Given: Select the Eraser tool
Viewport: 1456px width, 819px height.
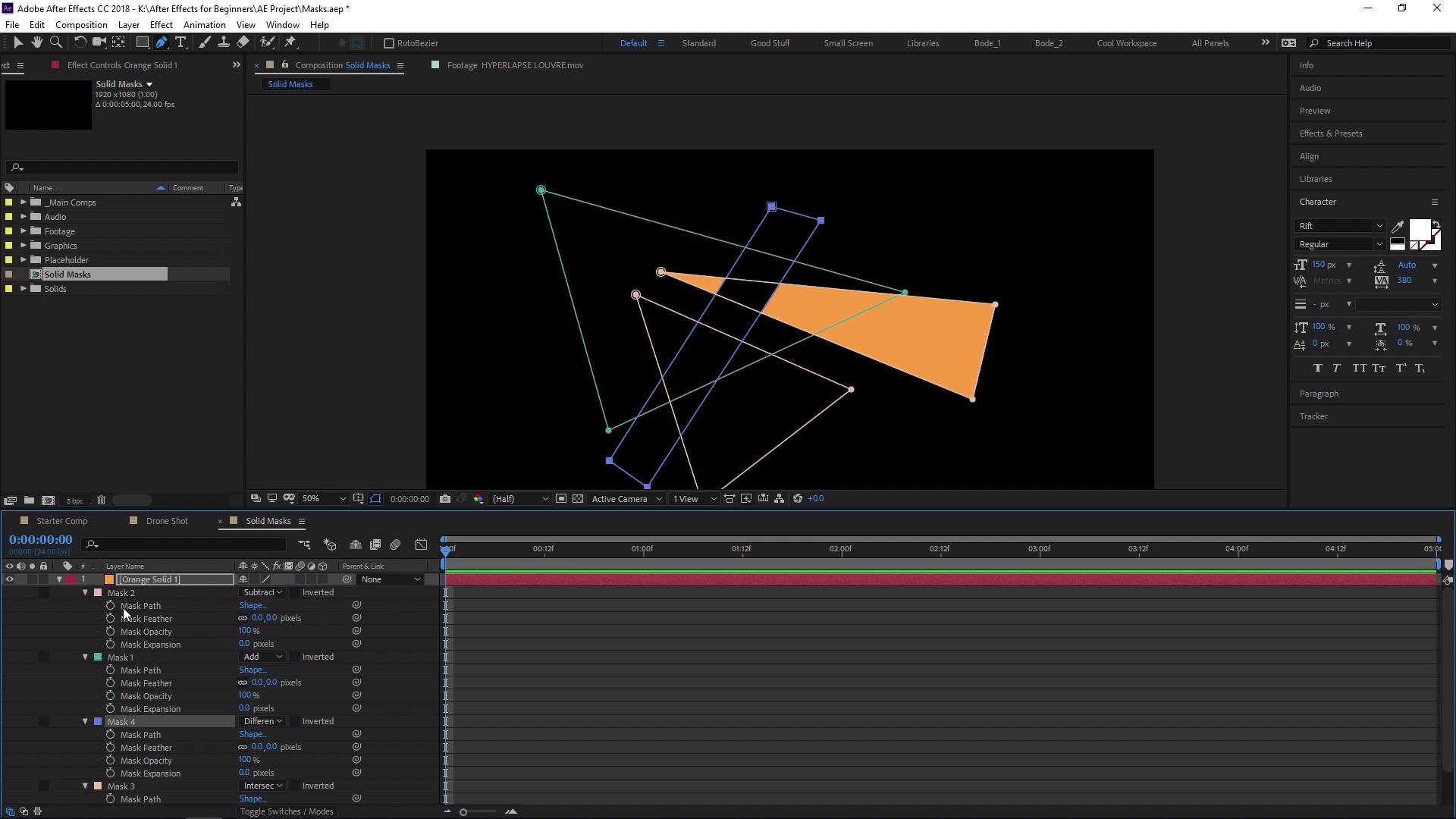Looking at the screenshot, I should point(243,42).
